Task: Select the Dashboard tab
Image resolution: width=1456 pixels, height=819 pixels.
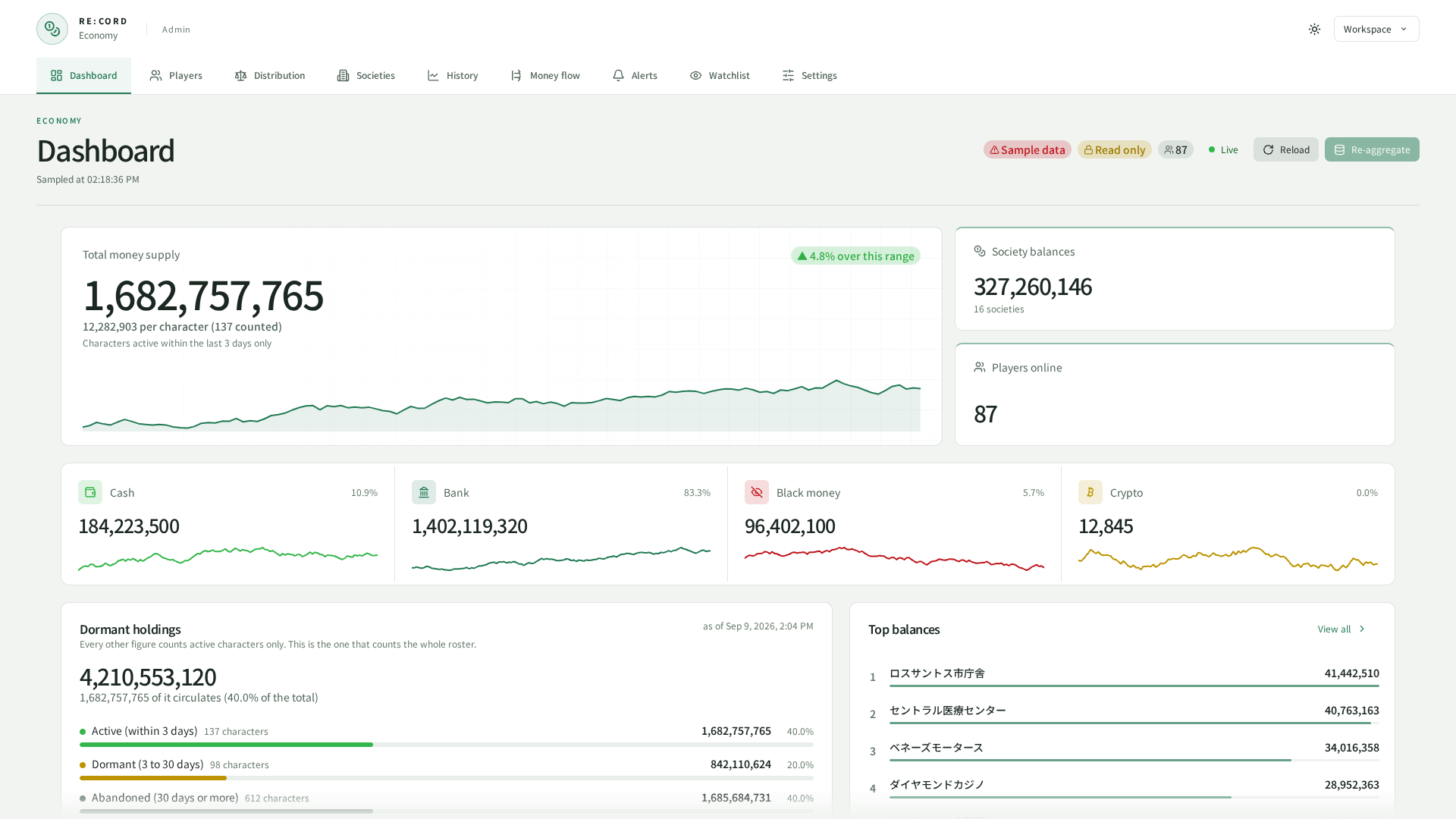Action: coord(83,75)
